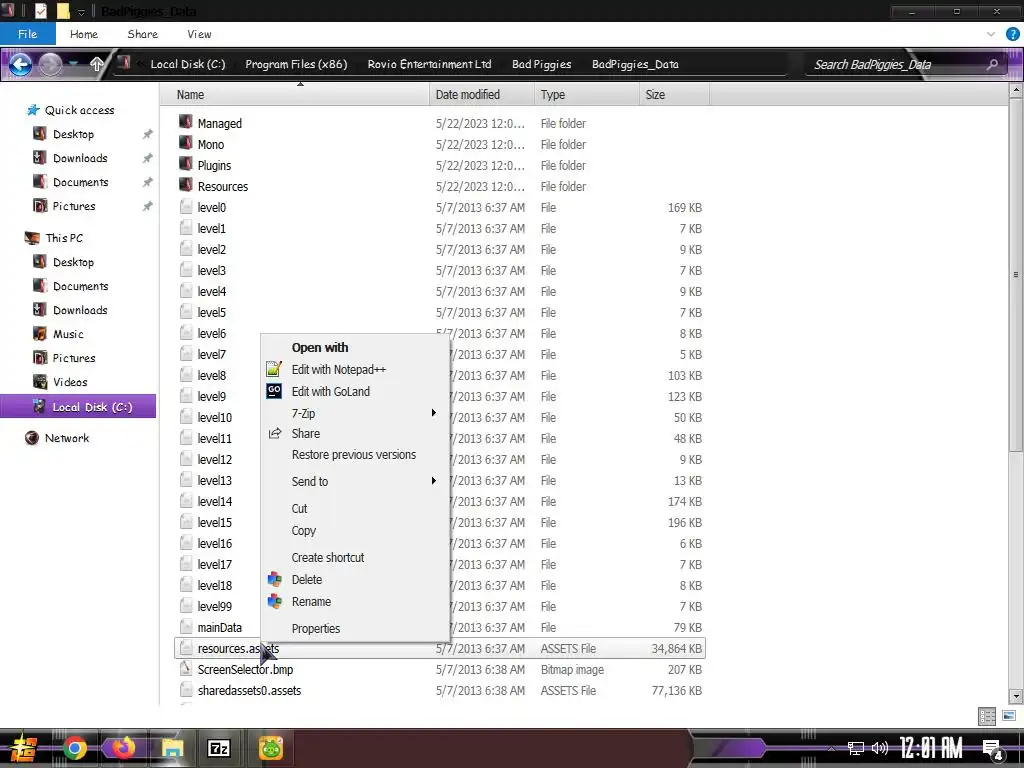
Task: Sort by Date modified column
Action: pos(481,95)
